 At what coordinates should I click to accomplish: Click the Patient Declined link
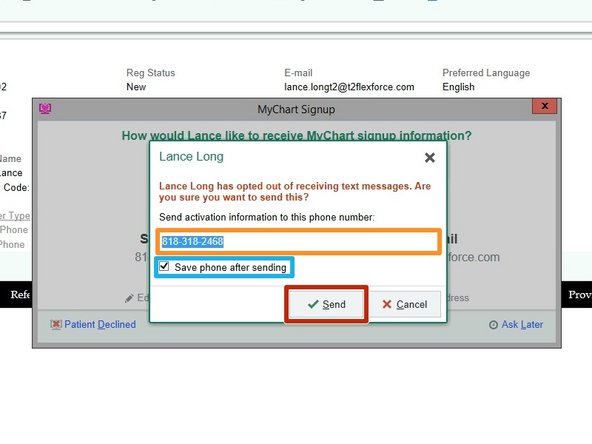click(x=100, y=324)
